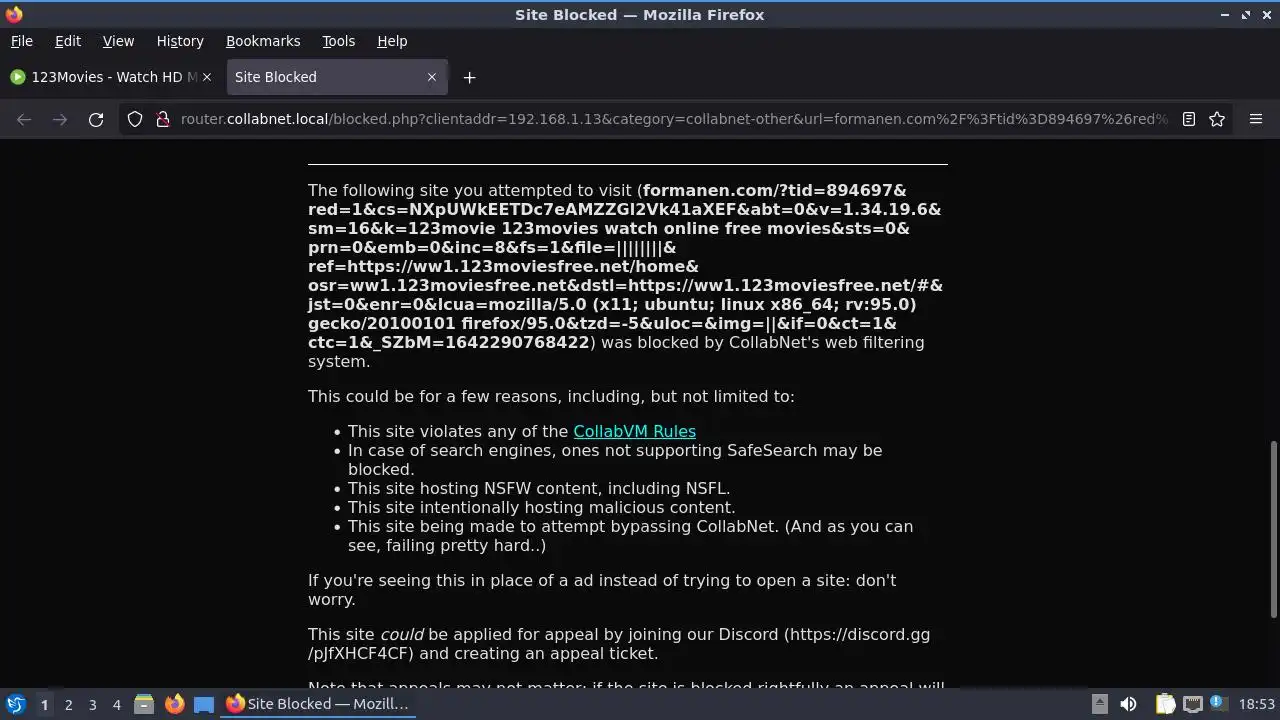Switch to workspace 1 in the pager
This screenshot has width=1280, height=720.
pos(44,704)
